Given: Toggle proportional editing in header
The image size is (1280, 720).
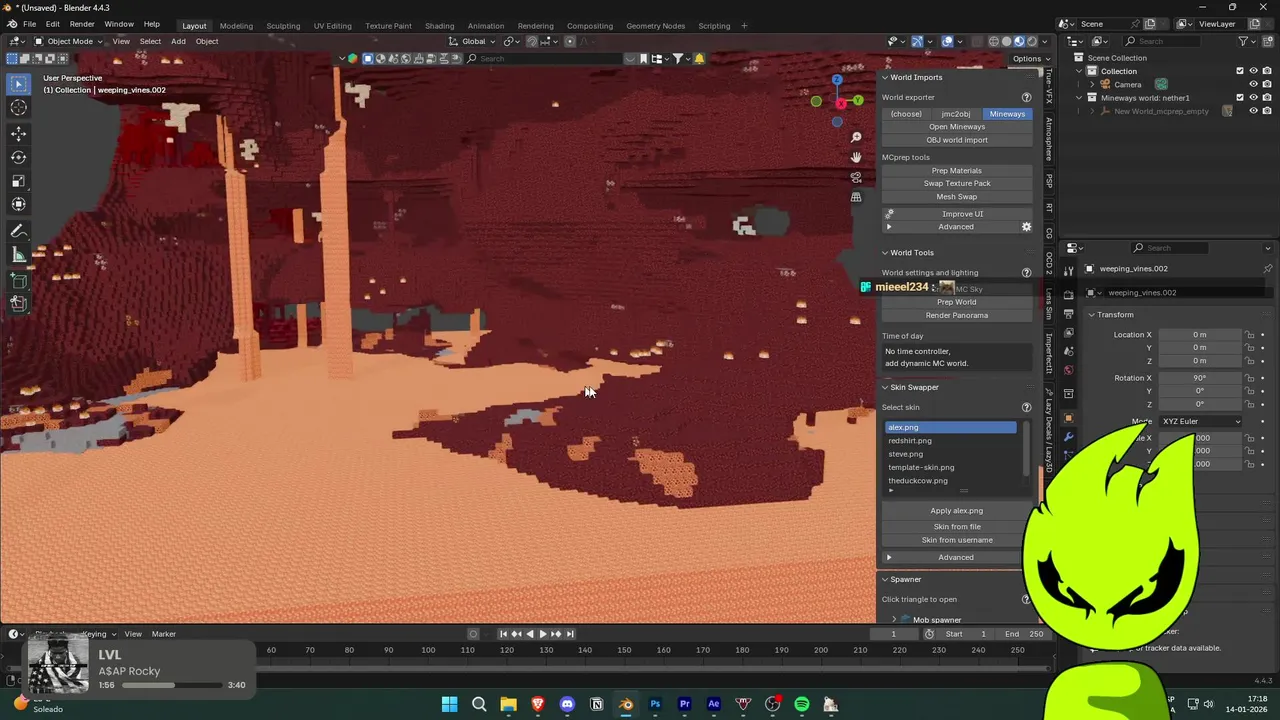Looking at the screenshot, I should click(x=569, y=41).
